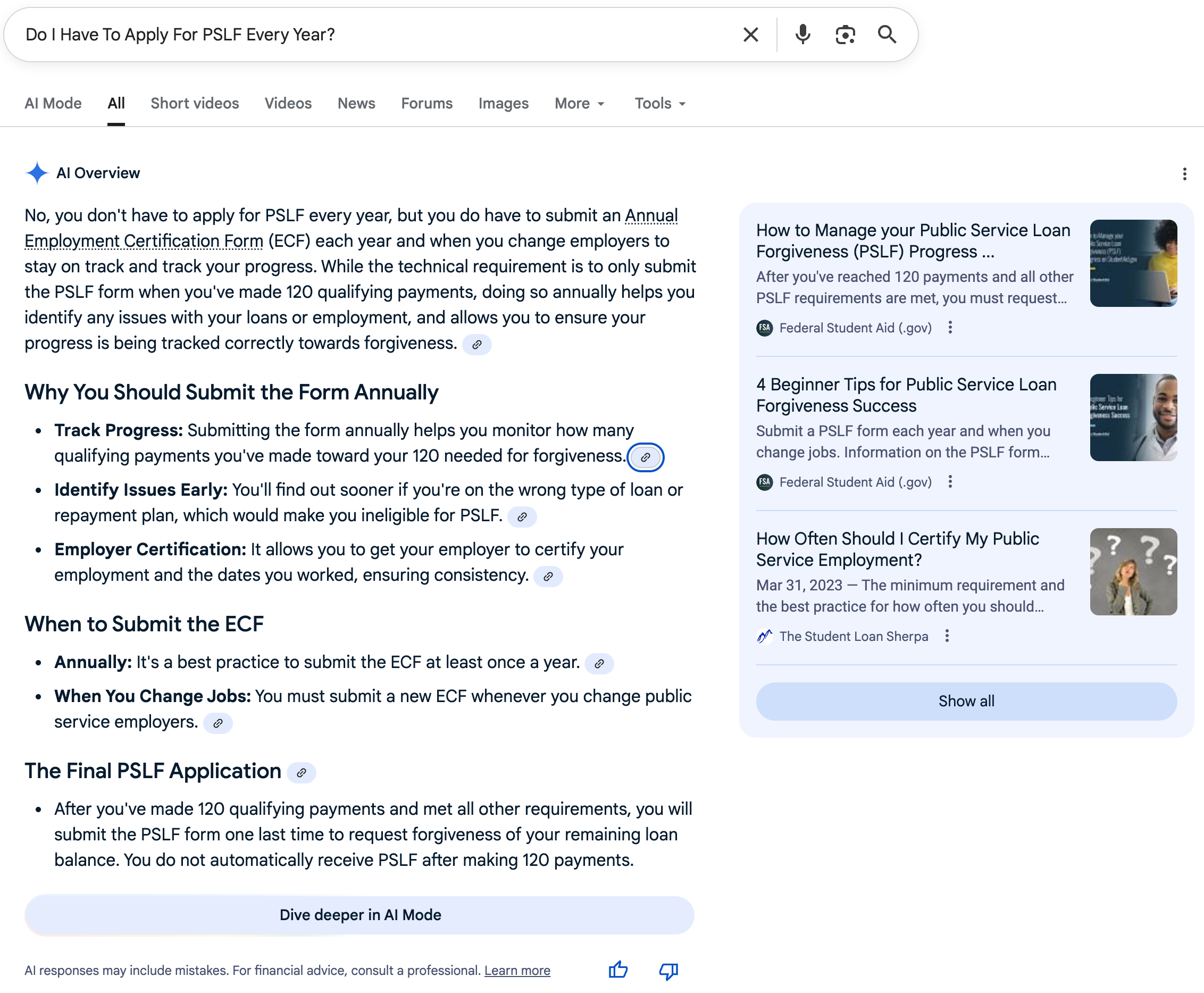1204x993 pixels.
Task: Click the magnifier search button
Action: tap(887, 35)
